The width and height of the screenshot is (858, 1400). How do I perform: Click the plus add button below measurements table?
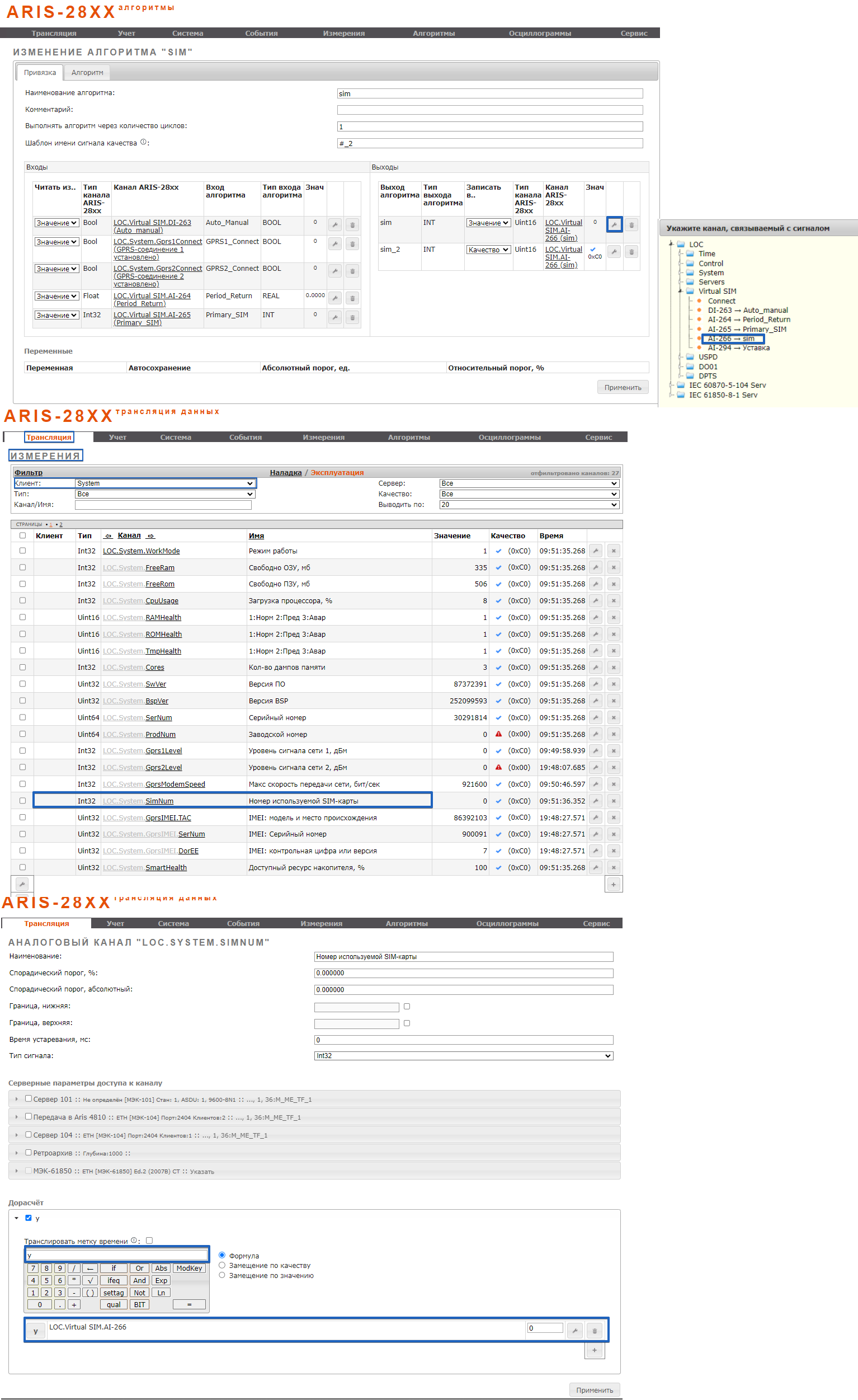(613, 884)
